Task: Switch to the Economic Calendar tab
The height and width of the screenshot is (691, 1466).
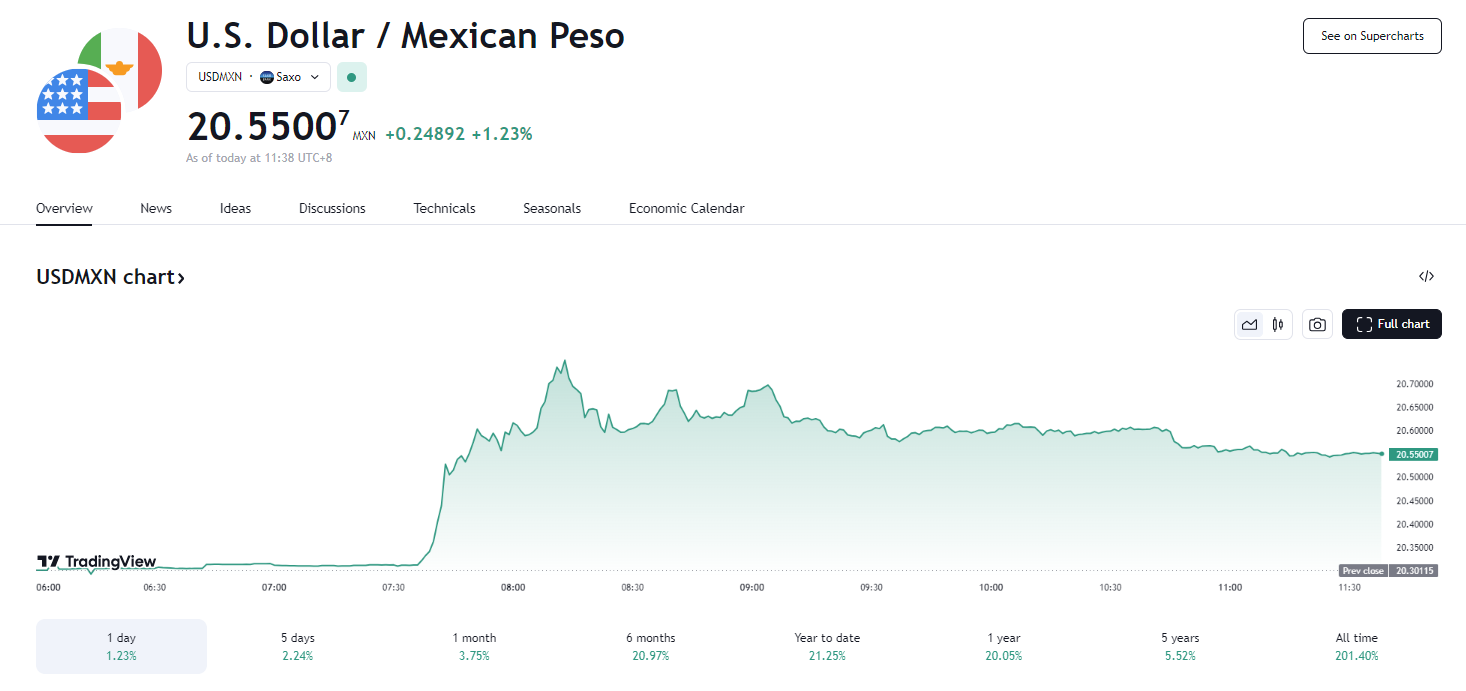Action: point(686,208)
